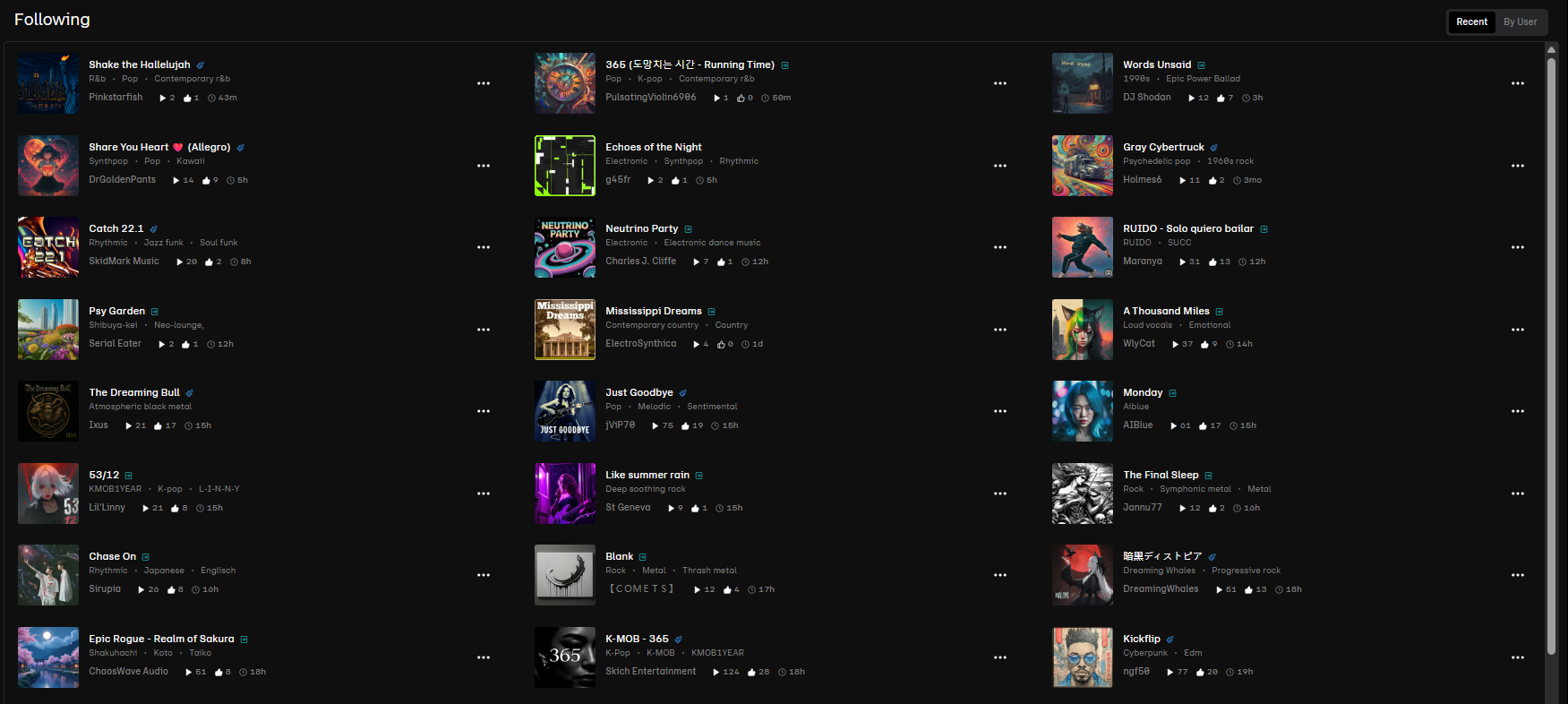Click the Synthpop genre tag on Echoes of the Night
Screen dimensions: 1568x704
(683, 161)
